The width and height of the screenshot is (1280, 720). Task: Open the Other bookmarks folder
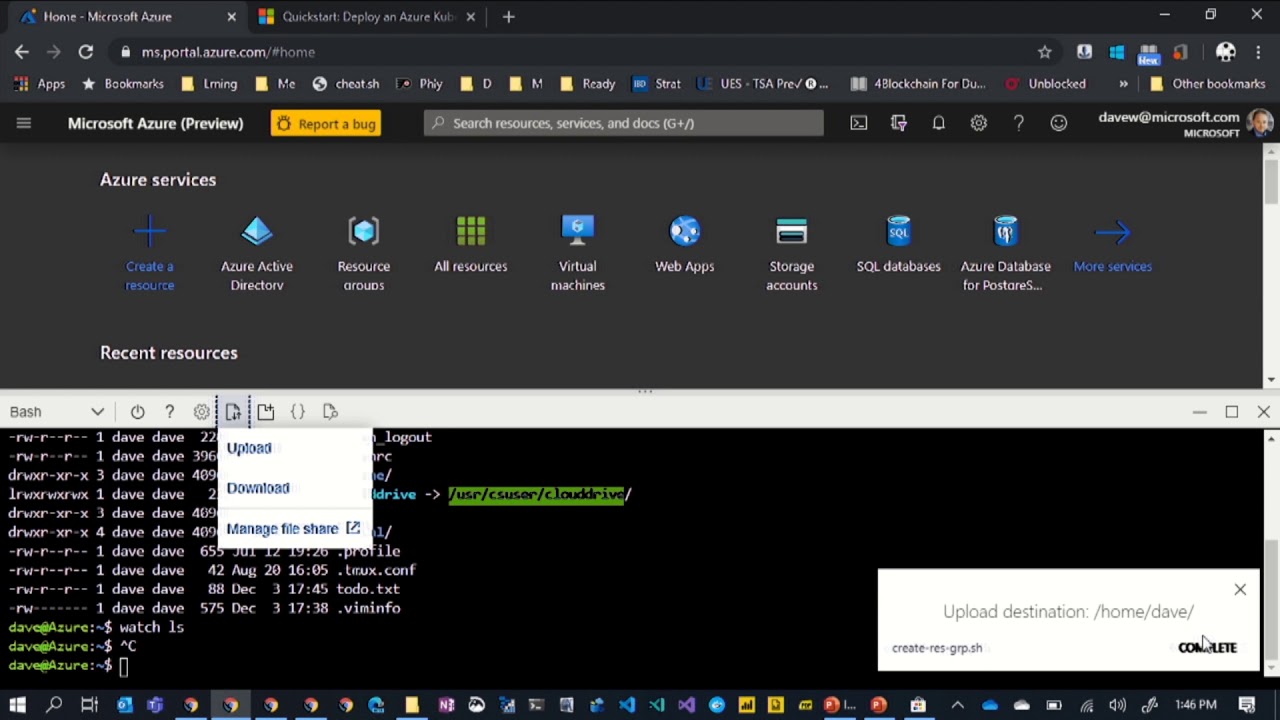point(1208,84)
